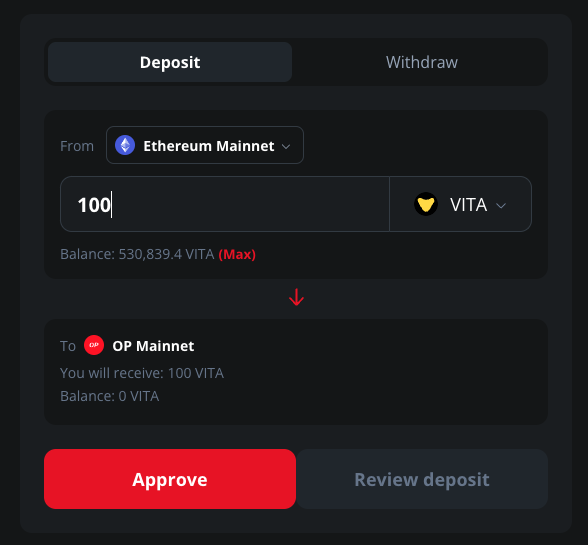This screenshot has height=545, width=588.
Task: Open the VITA token chevron
Action: point(501,205)
